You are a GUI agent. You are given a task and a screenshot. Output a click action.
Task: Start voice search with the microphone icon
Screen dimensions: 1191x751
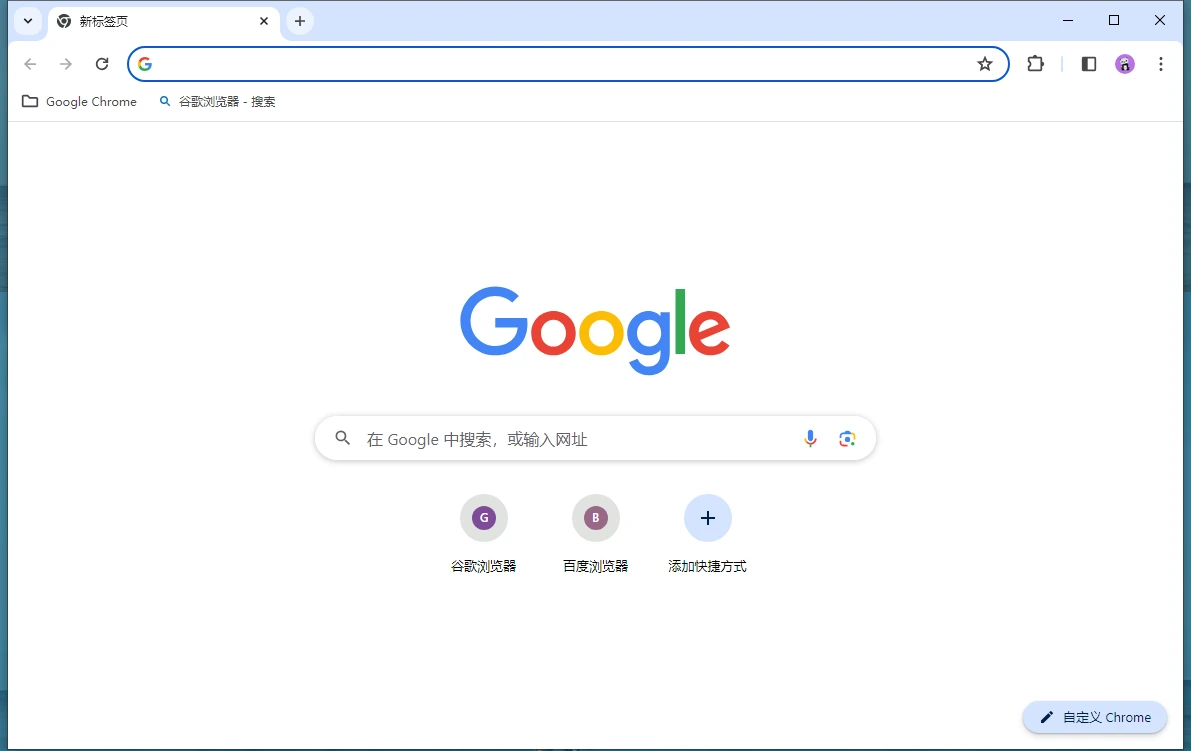[x=810, y=438]
